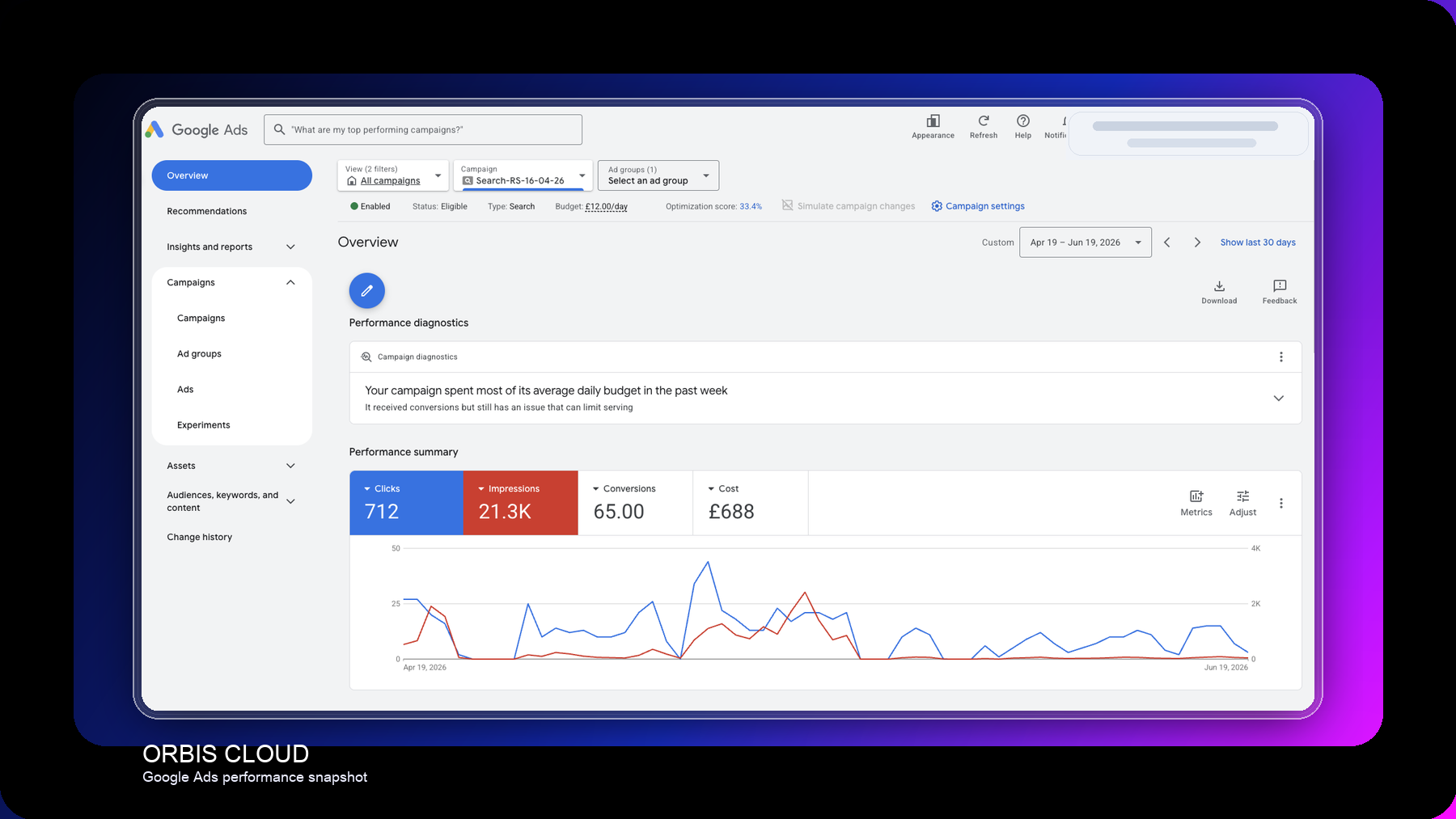Click the blue pencil edit button
1456x819 pixels.
[367, 290]
